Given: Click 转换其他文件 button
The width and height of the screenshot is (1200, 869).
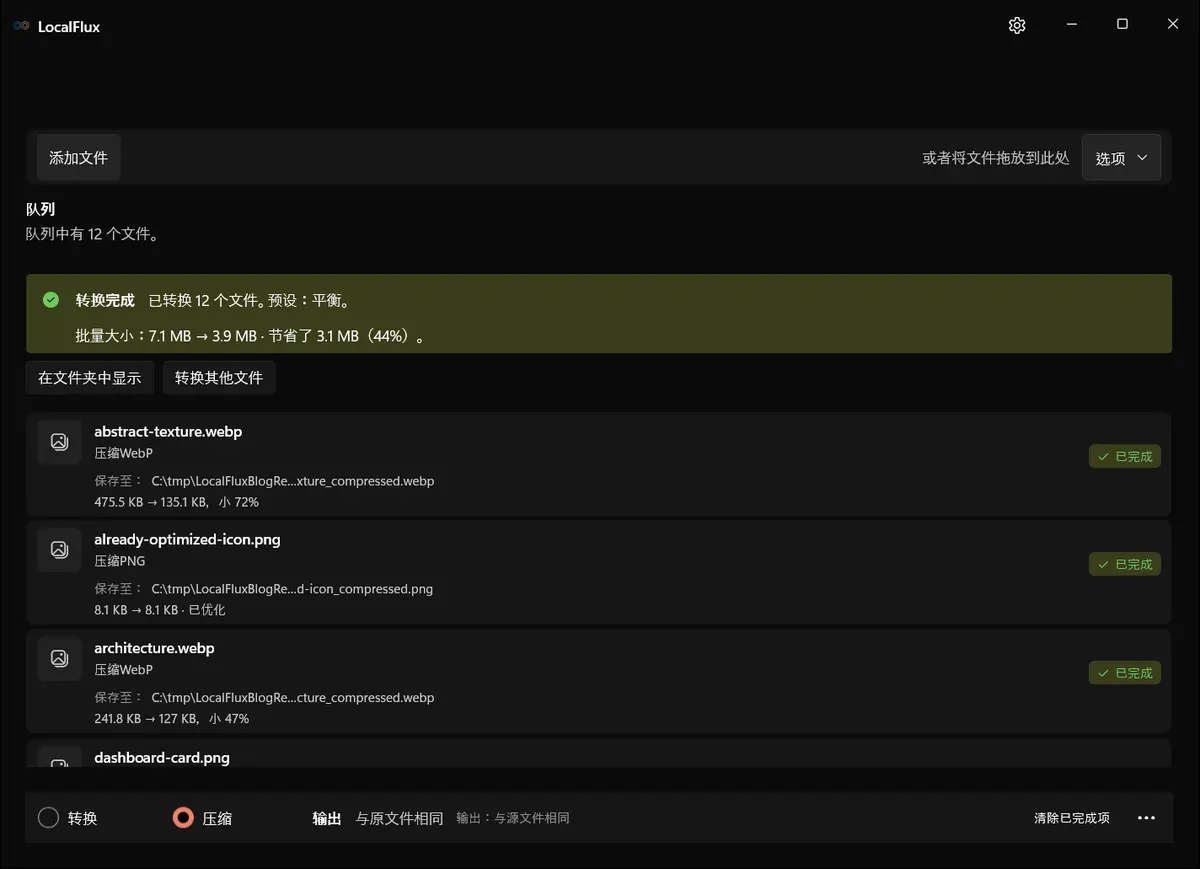Looking at the screenshot, I should [x=219, y=378].
